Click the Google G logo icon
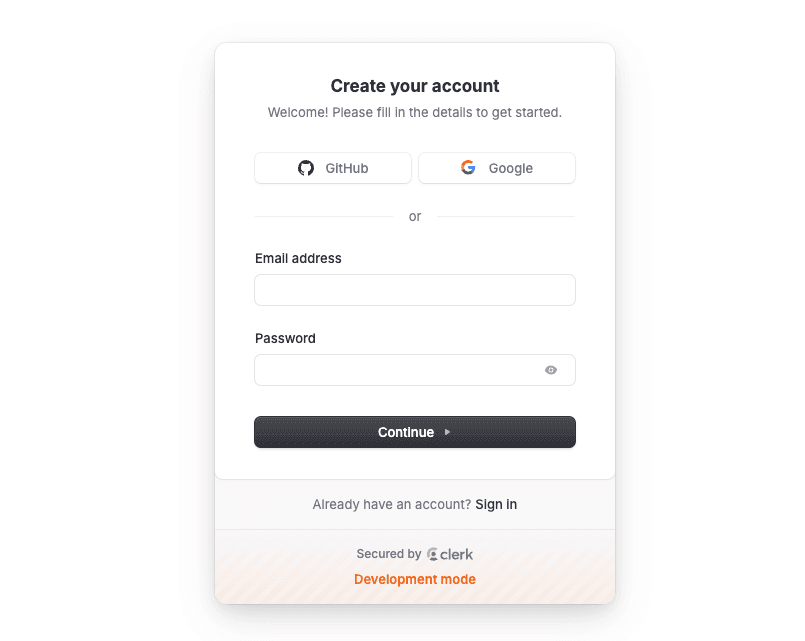805x641 pixels. [468, 168]
